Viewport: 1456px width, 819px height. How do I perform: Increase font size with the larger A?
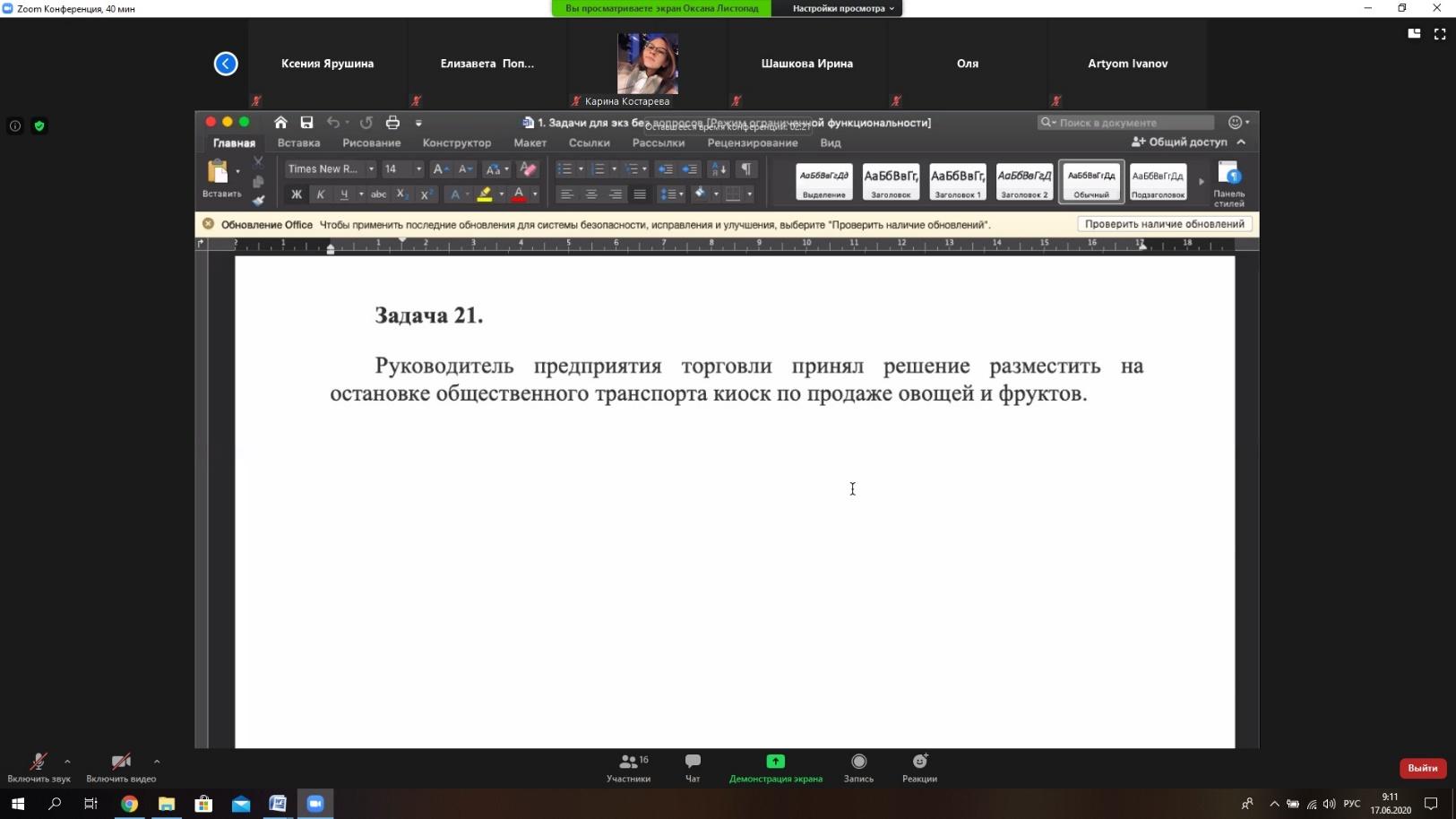pyautogui.click(x=439, y=169)
